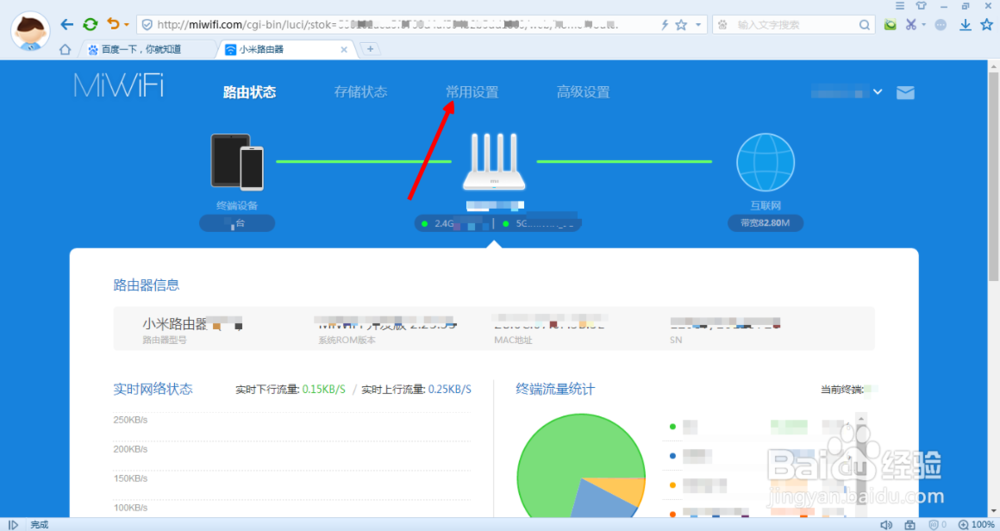Open downloads with the download arrow icon
The width and height of the screenshot is (1000, 531).
pos(966,24)
